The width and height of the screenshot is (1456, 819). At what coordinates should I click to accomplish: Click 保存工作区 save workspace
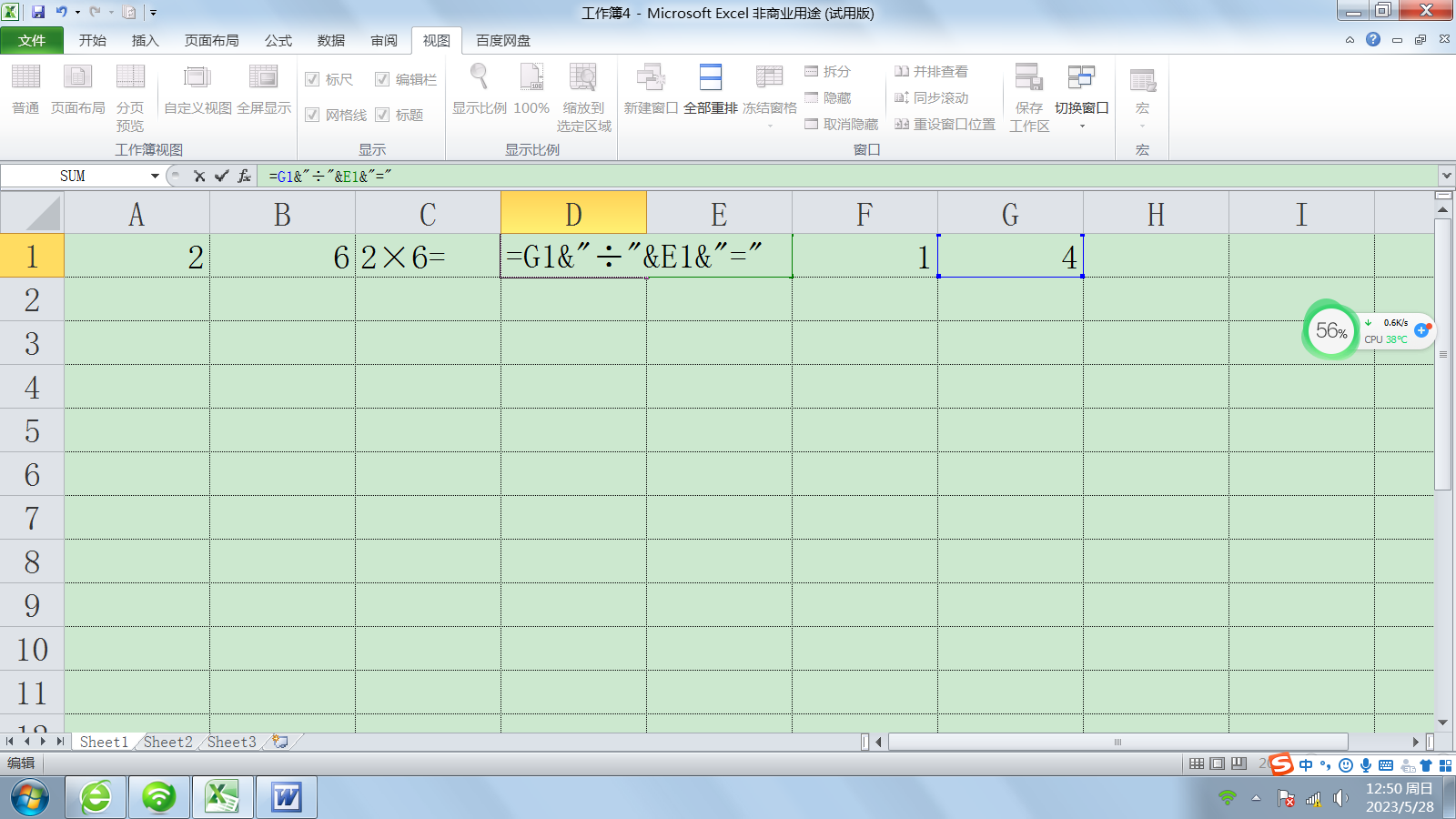(1029, 97)
